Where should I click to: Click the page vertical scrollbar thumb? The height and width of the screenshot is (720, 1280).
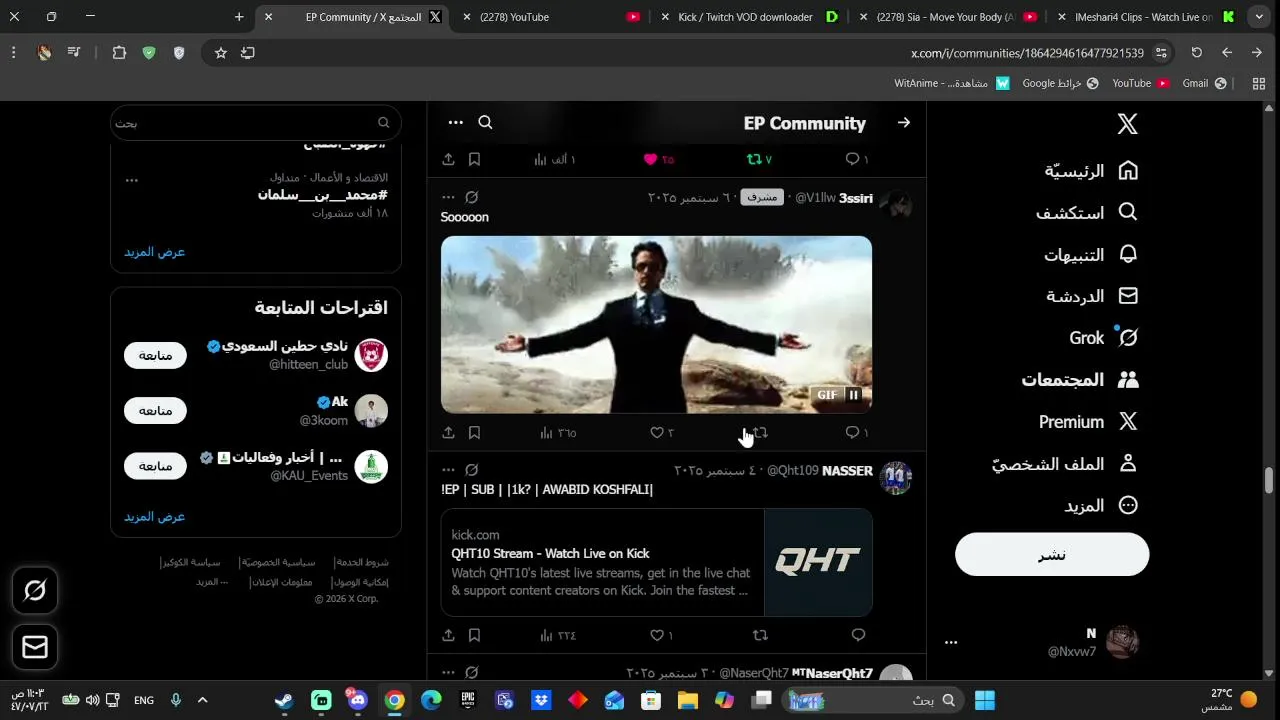point(1269,480)
